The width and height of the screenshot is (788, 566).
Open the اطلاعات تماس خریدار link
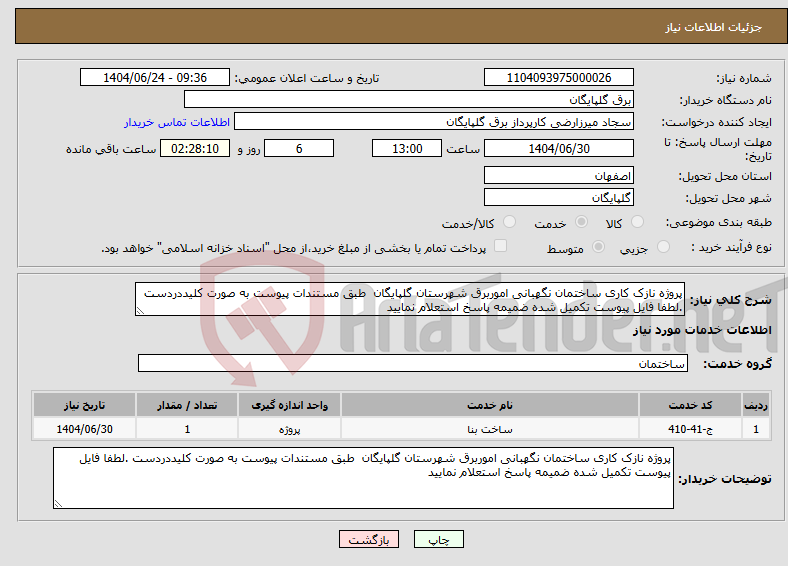177,122
